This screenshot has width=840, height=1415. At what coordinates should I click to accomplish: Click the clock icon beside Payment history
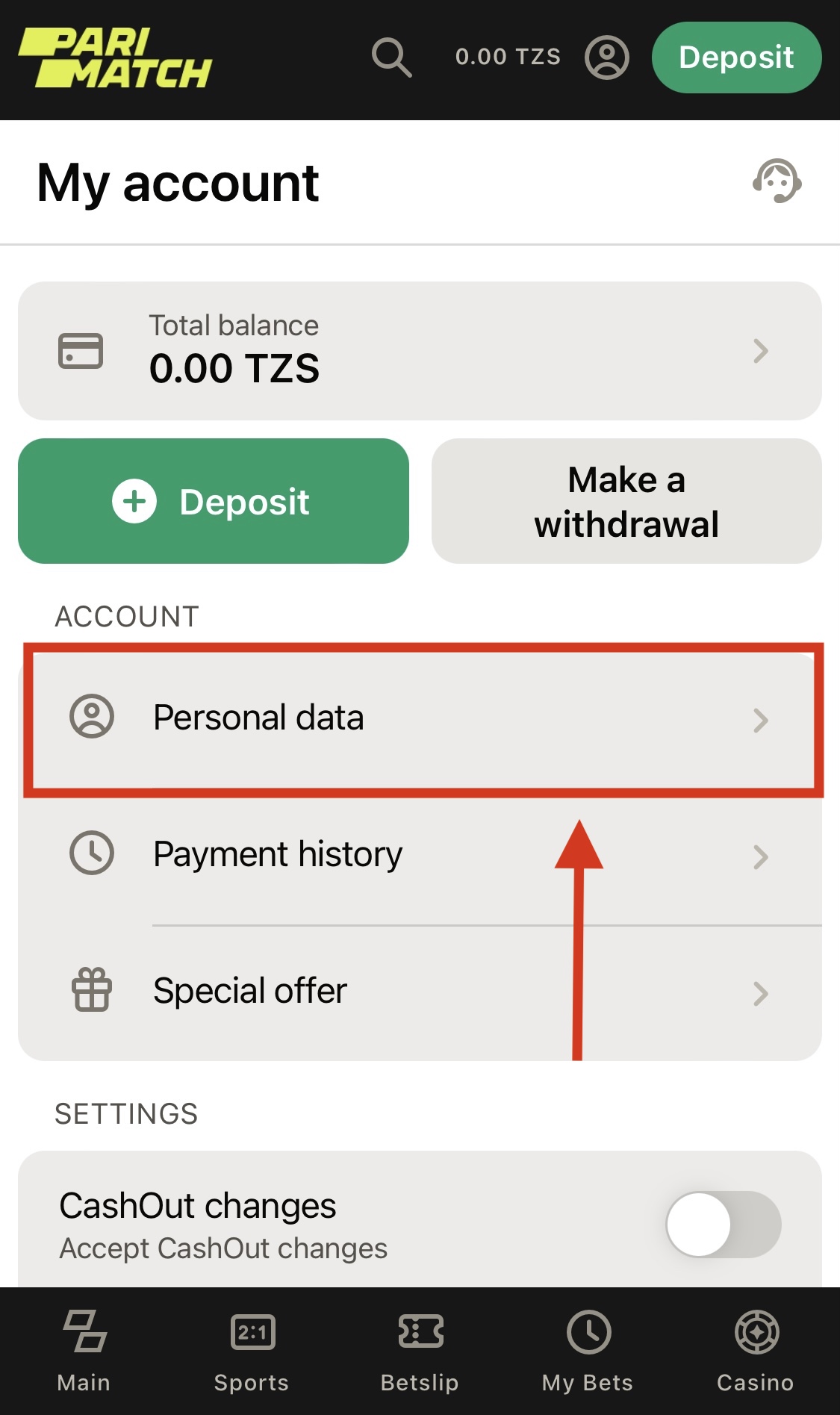tap(92, 853)
